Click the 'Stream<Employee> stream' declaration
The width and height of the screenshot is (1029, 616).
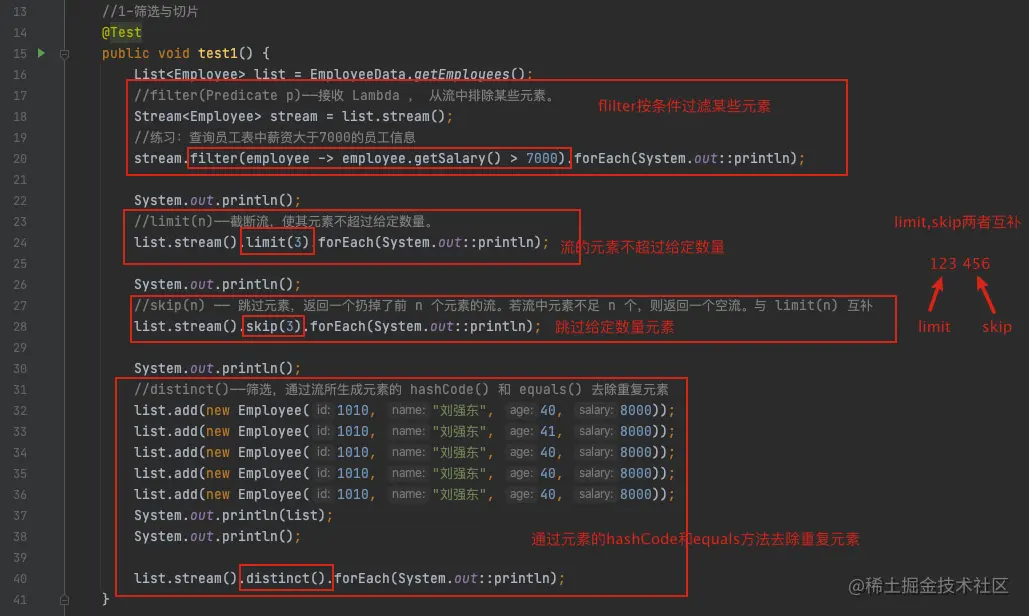click(x=225, y=116)
